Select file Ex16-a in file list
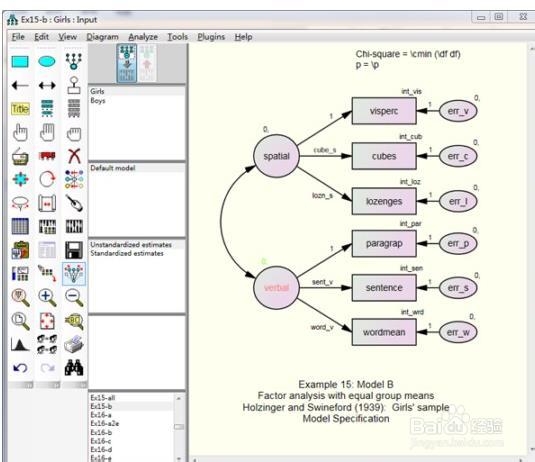Screen dimensions: 535x462 click(101, 415)
